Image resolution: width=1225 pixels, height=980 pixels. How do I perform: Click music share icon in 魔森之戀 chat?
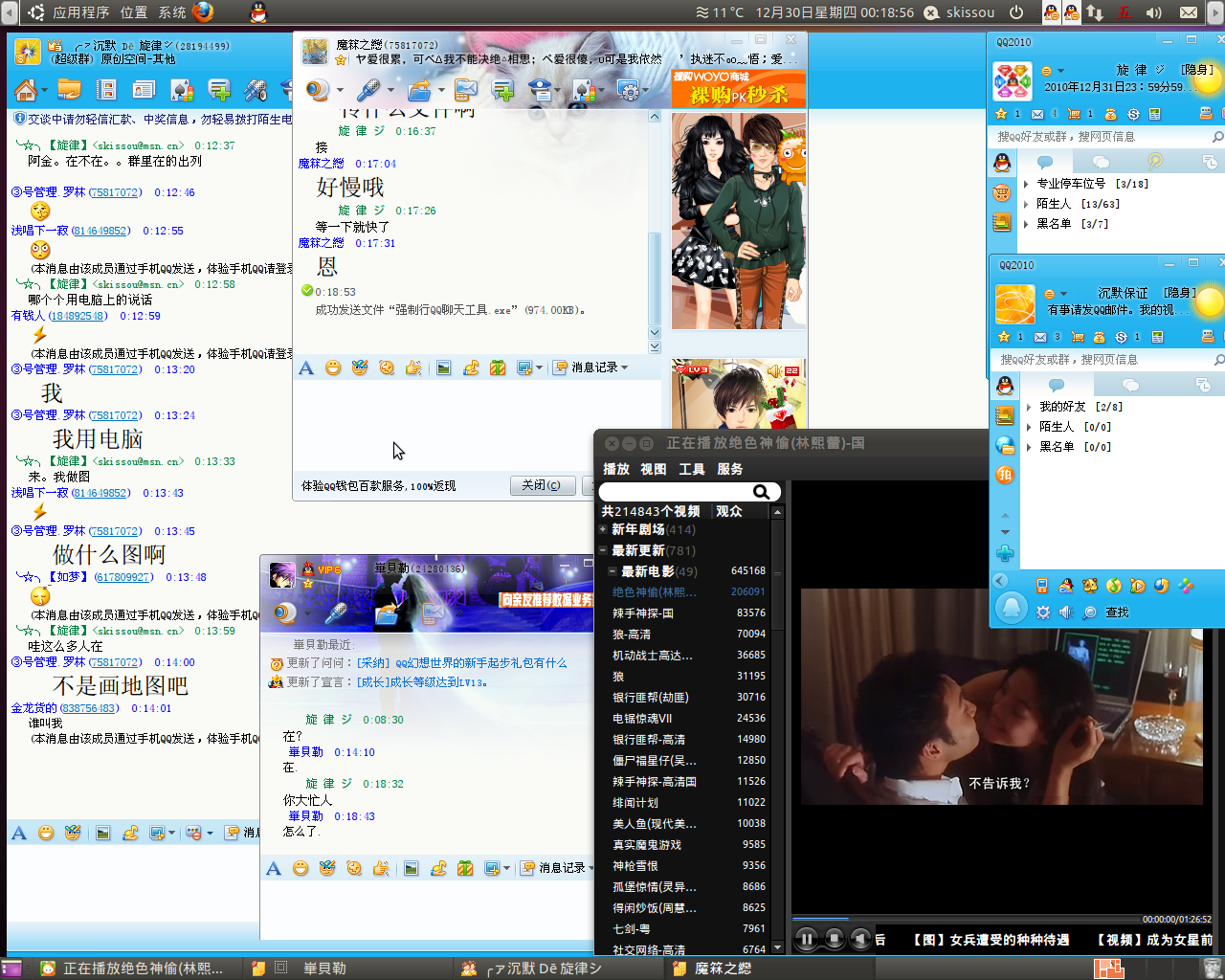[x=471, y=367]
